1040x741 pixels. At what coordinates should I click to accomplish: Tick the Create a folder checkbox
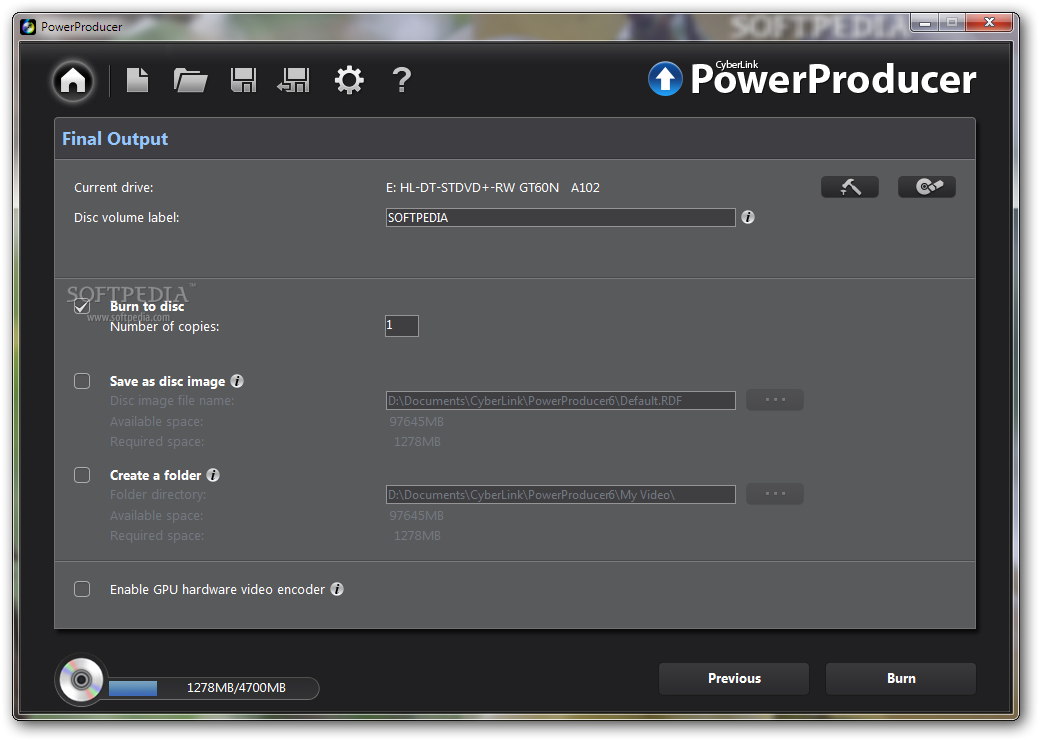tap(82, 476)
